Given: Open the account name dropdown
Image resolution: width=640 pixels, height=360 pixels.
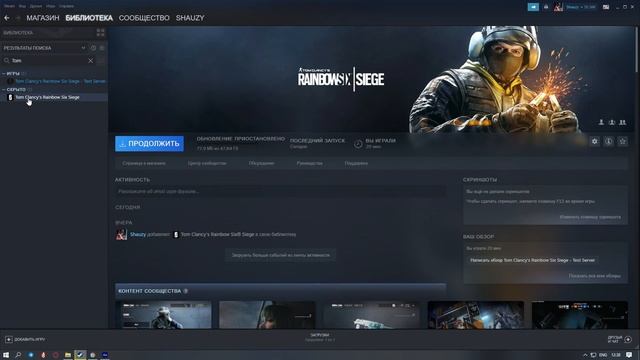Looking at the screenshot, I should 581,7.
